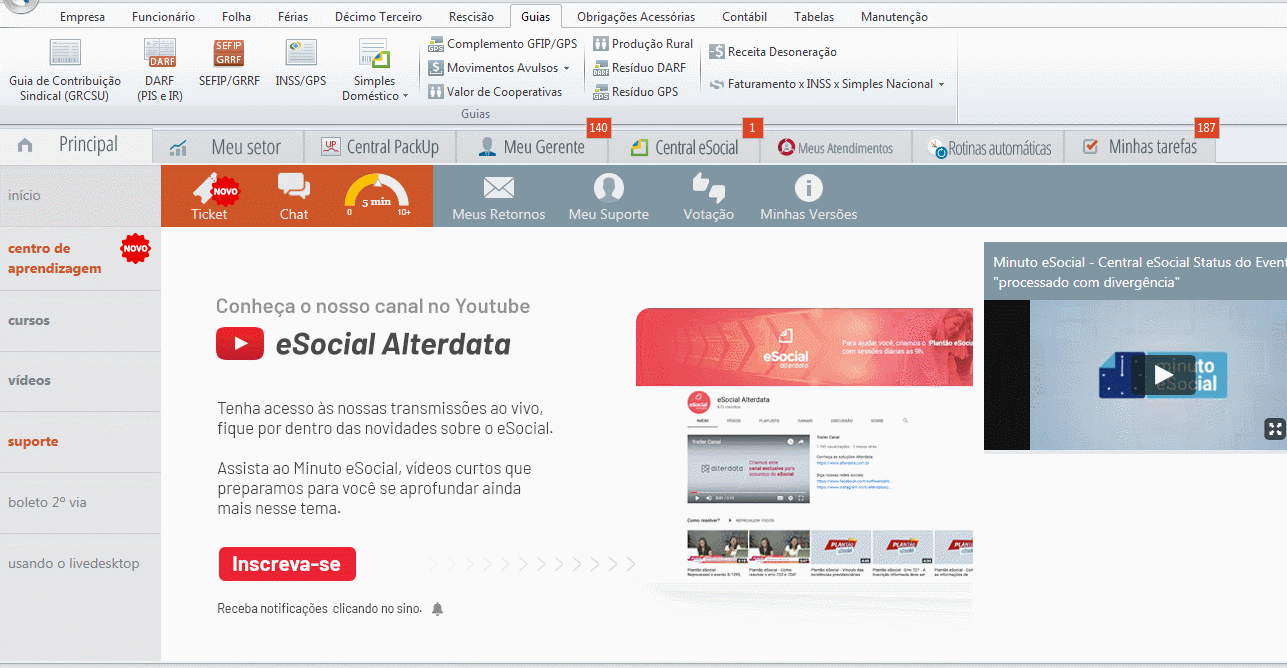Choose Produção Rural

pyautogui.click(x=643, y=44)
